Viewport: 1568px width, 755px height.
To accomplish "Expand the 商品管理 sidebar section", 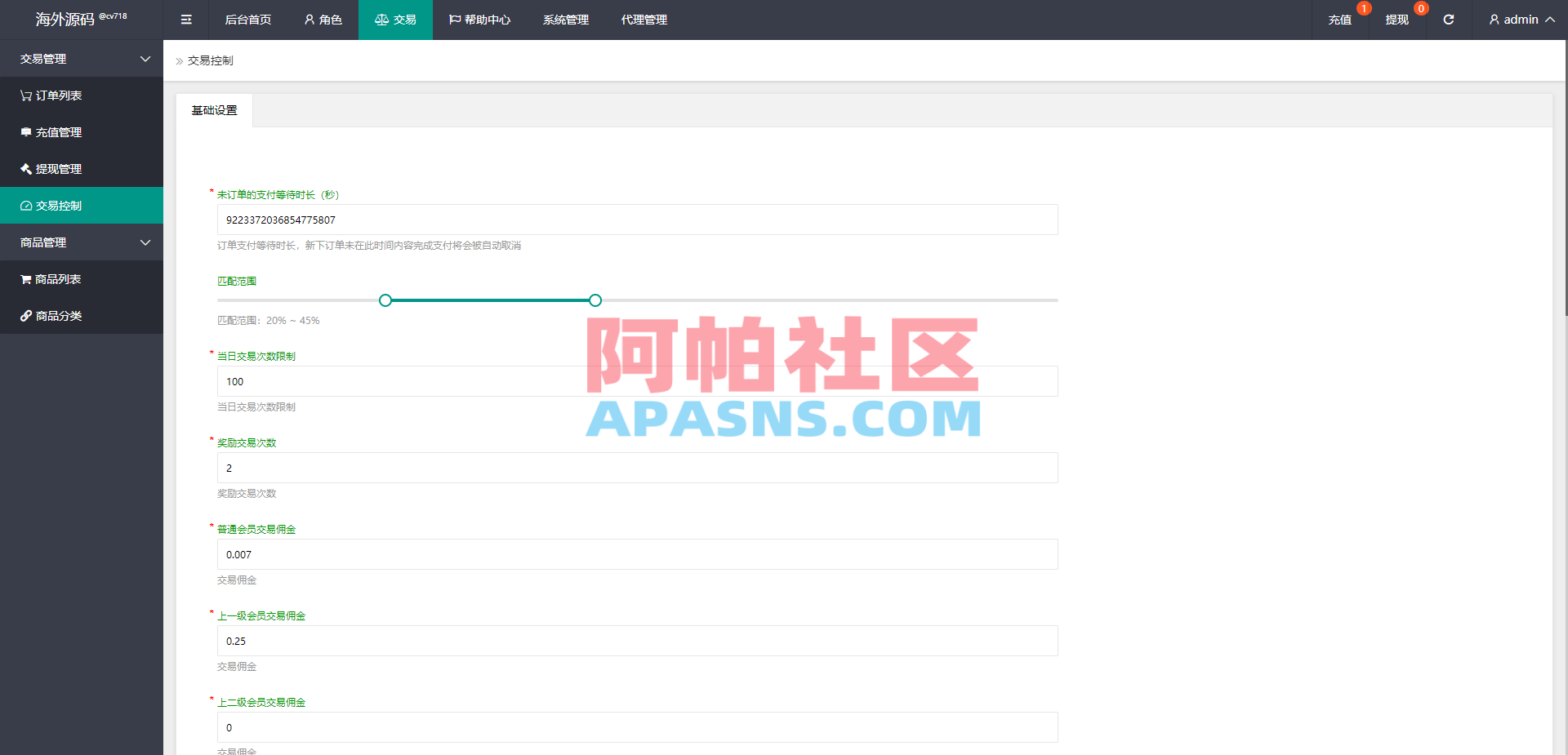I will [145, 242].
